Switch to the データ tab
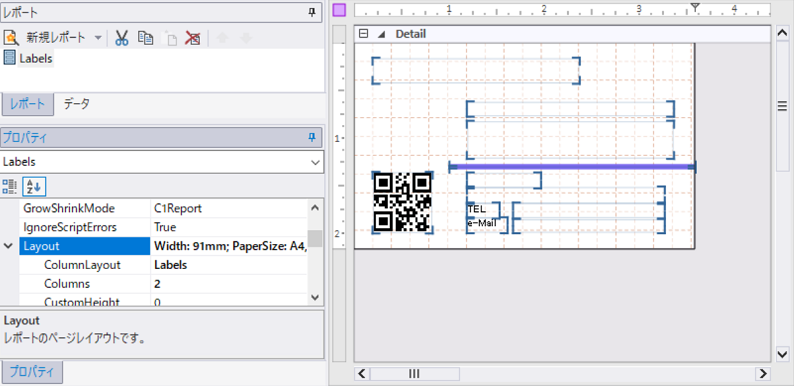The width and height of the screenshot is (794, 386). point(76,104)
